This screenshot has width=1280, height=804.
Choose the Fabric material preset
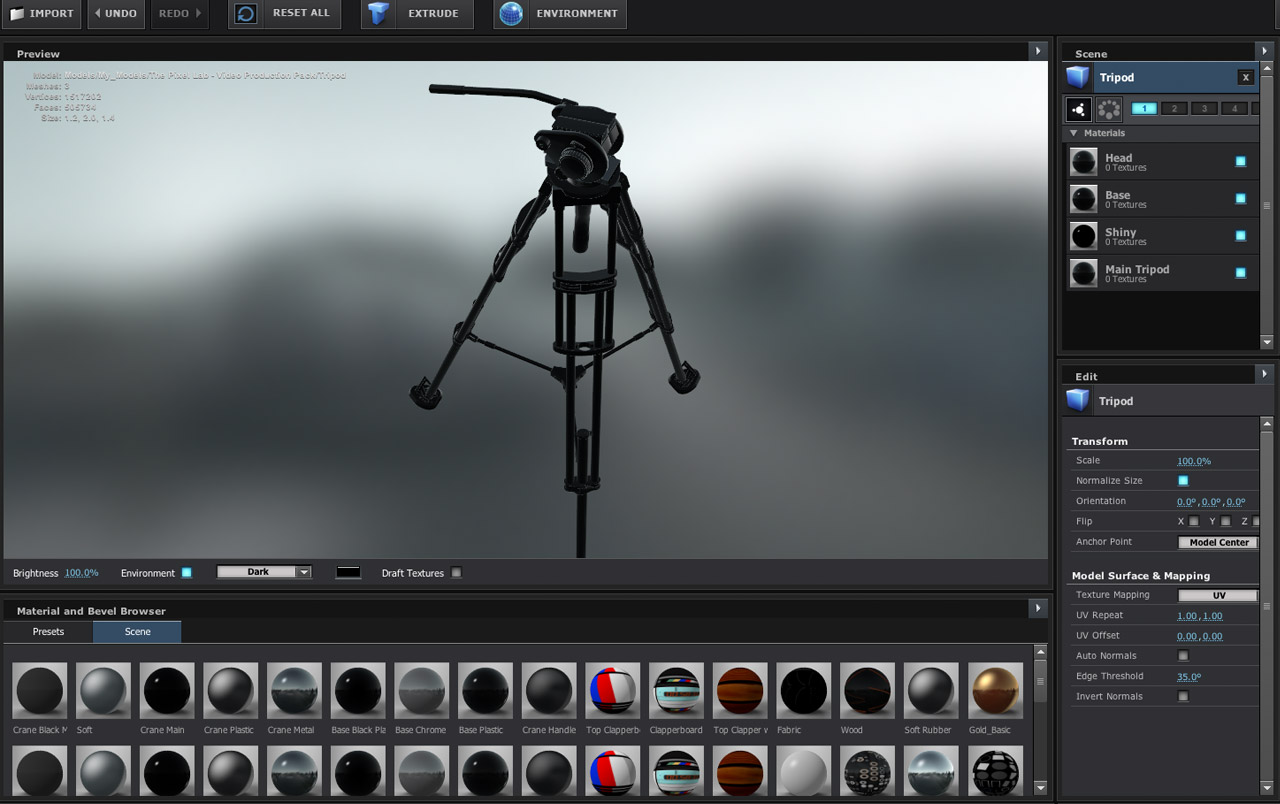(804, 690)
